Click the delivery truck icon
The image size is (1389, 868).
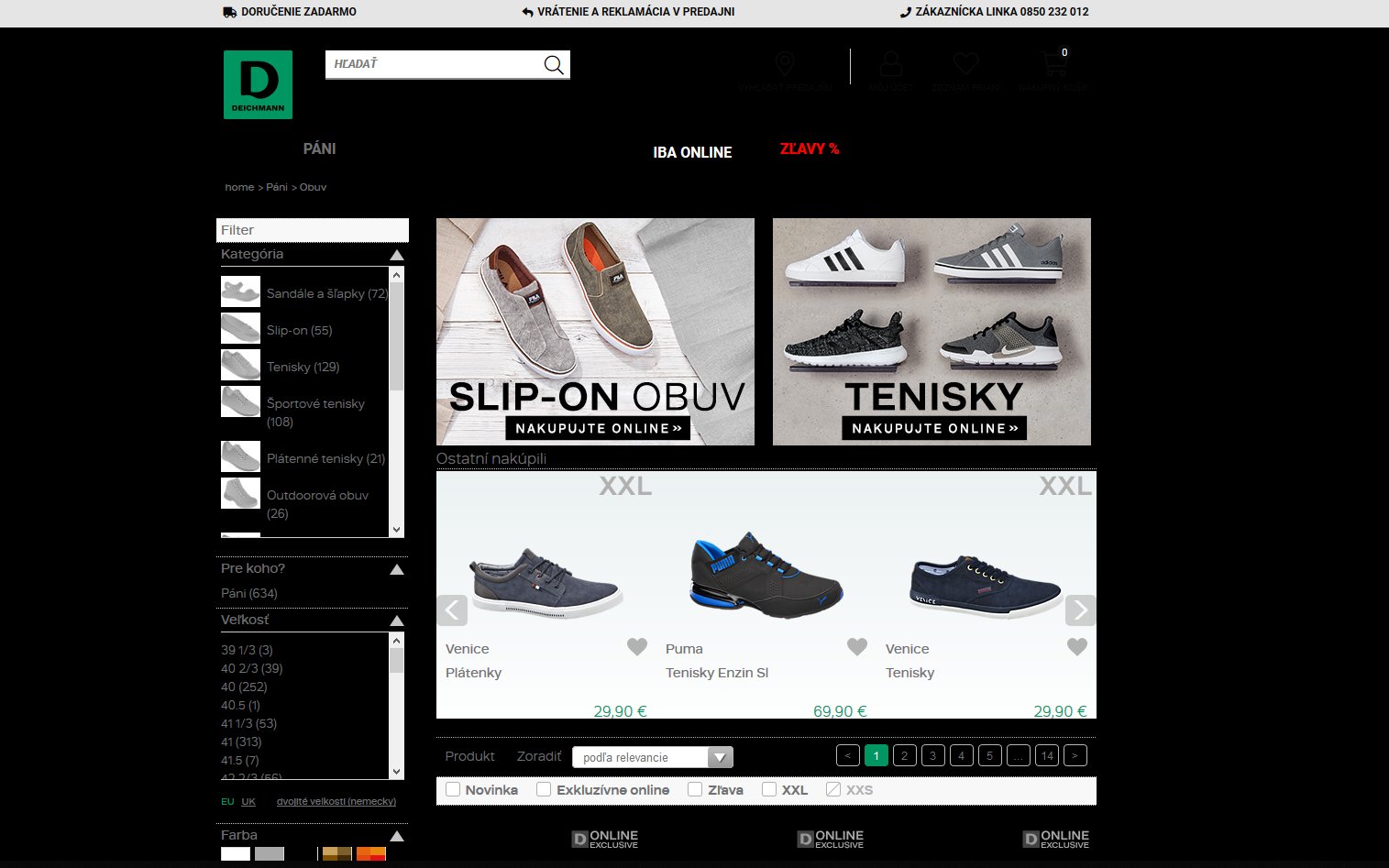pos(230,12)
